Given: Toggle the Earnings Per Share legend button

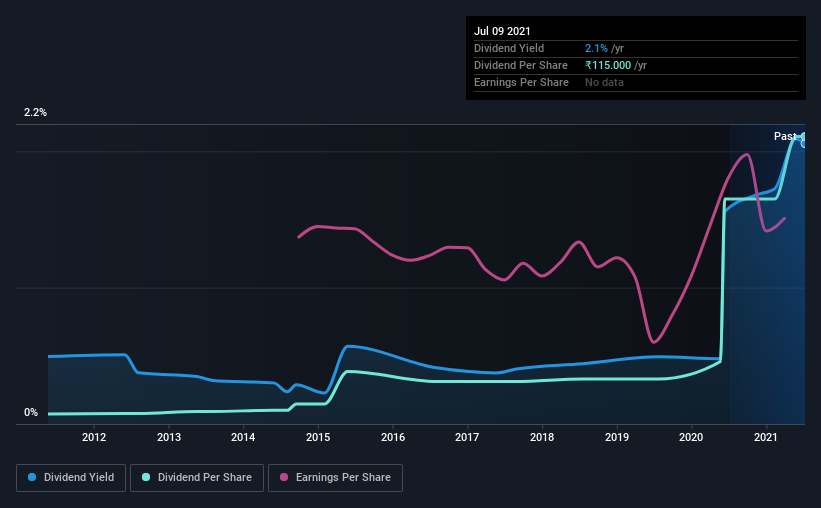Looking at the screenshot, I should click(x=335, y=478).
